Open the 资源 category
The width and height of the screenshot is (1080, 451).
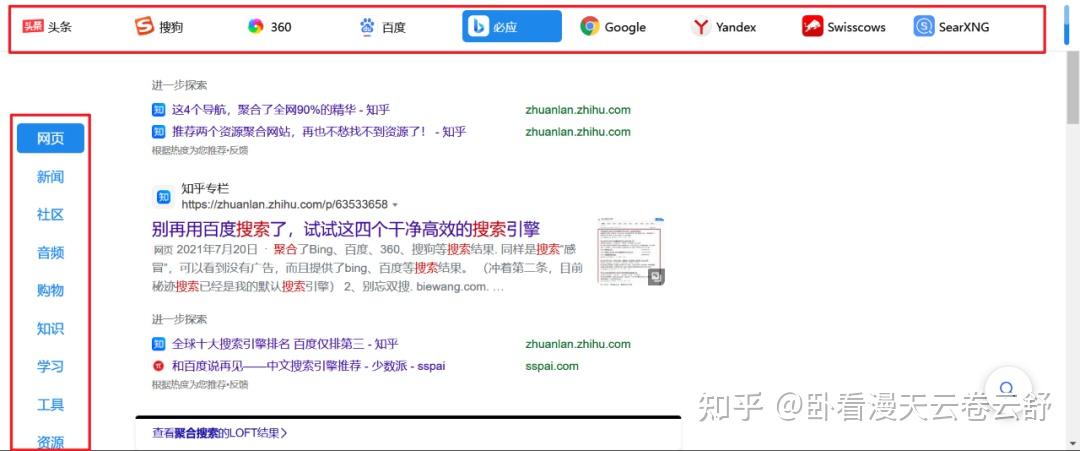(x=50, y=441)
